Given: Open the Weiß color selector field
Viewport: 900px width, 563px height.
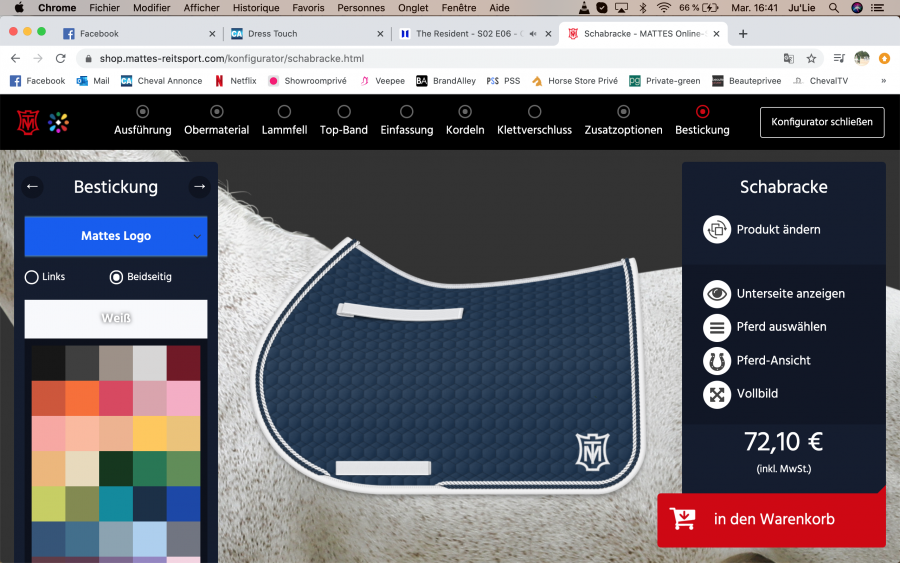Looking at the screenshot, I should [116, 319].
